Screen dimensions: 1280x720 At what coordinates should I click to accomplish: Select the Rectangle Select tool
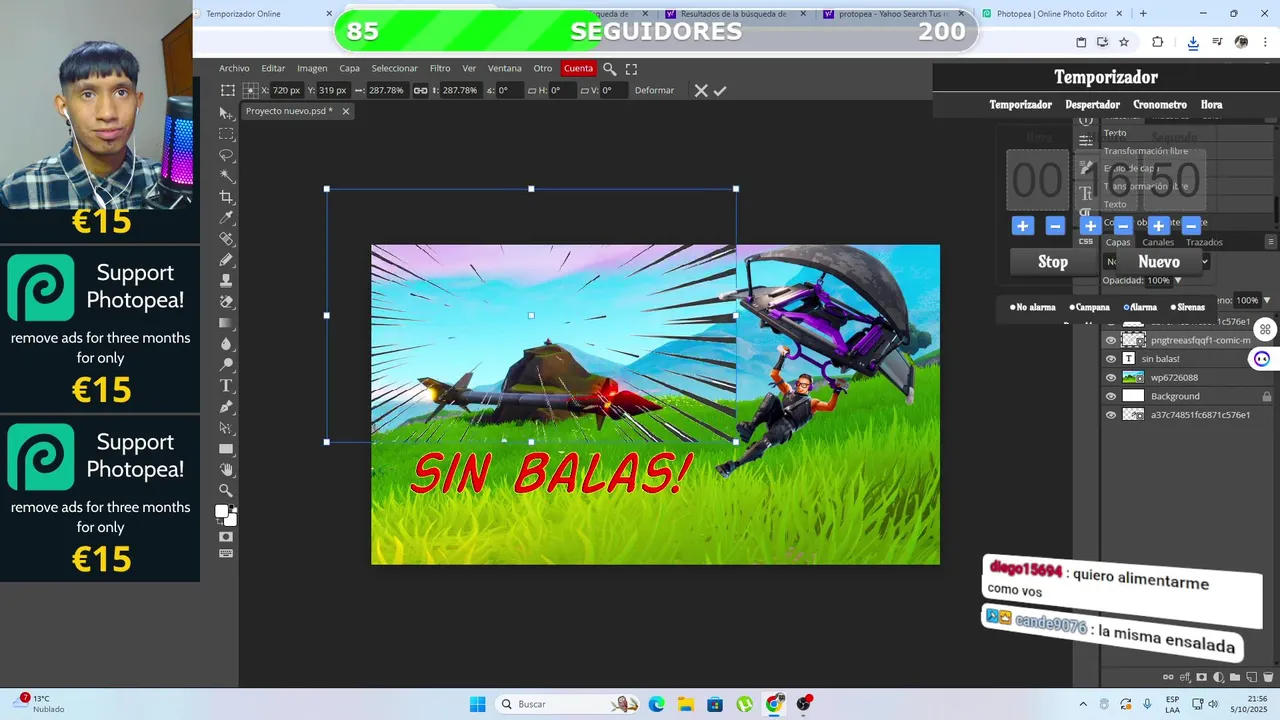(x=226, y=134)
